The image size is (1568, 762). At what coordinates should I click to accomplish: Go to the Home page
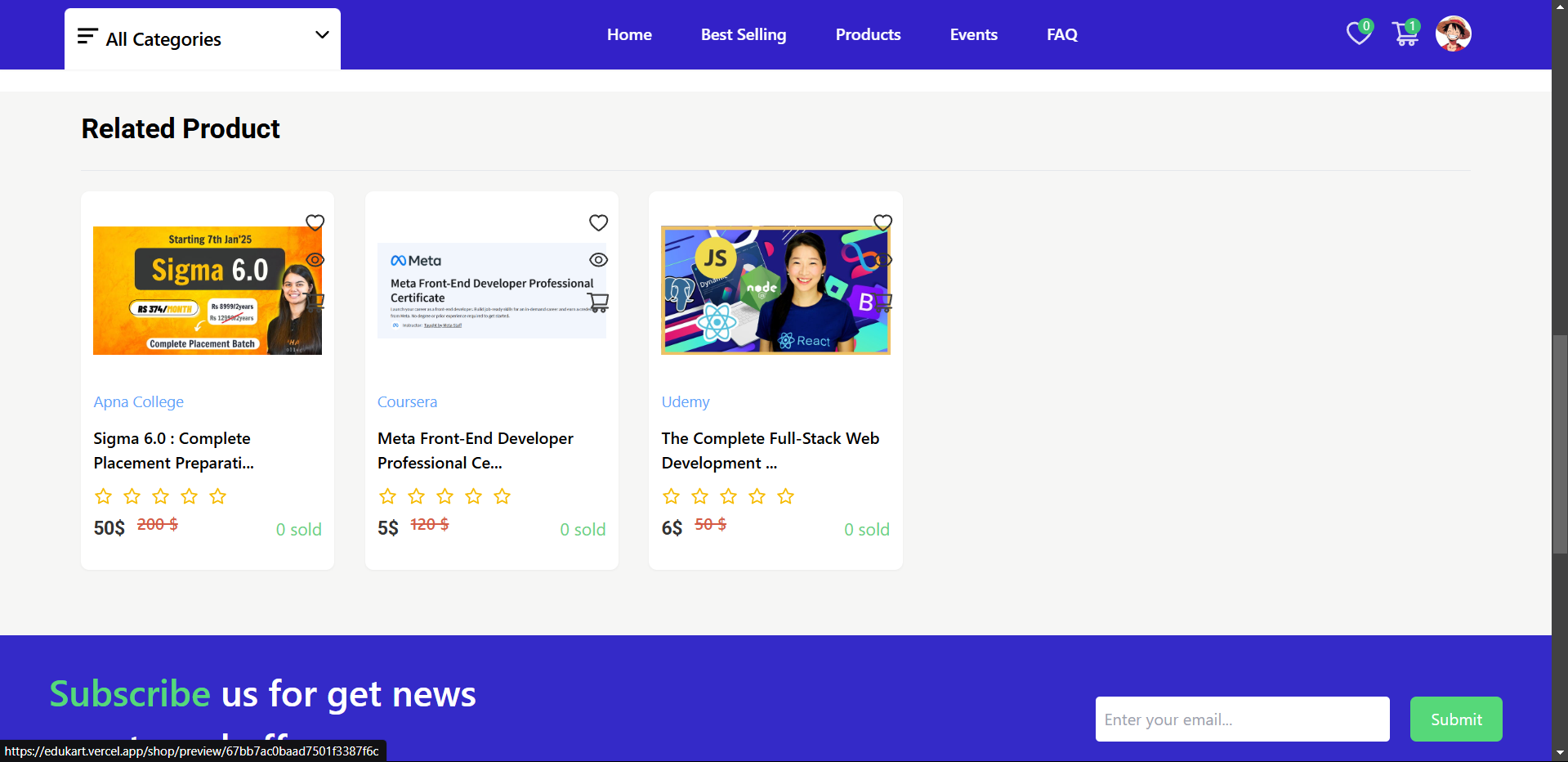tap(629, 34)
